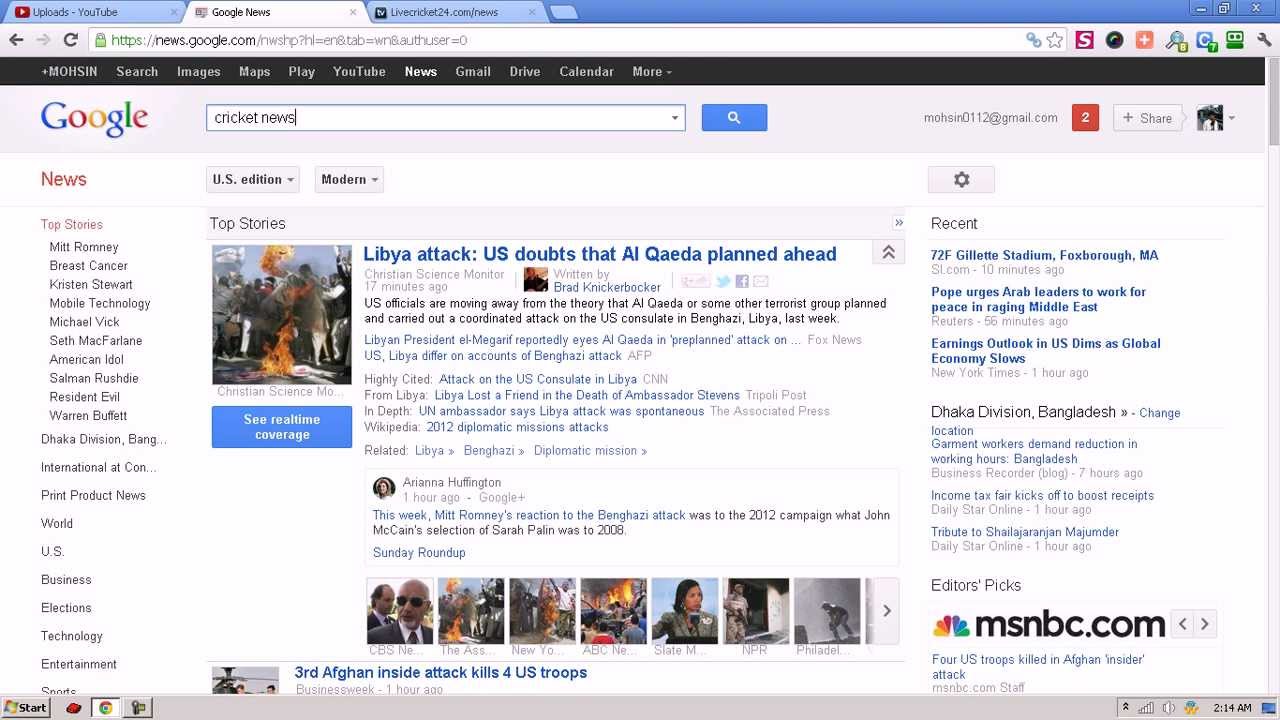Click the Share button
This screenshot has width=1280, height=720.
click(1148, 118)
